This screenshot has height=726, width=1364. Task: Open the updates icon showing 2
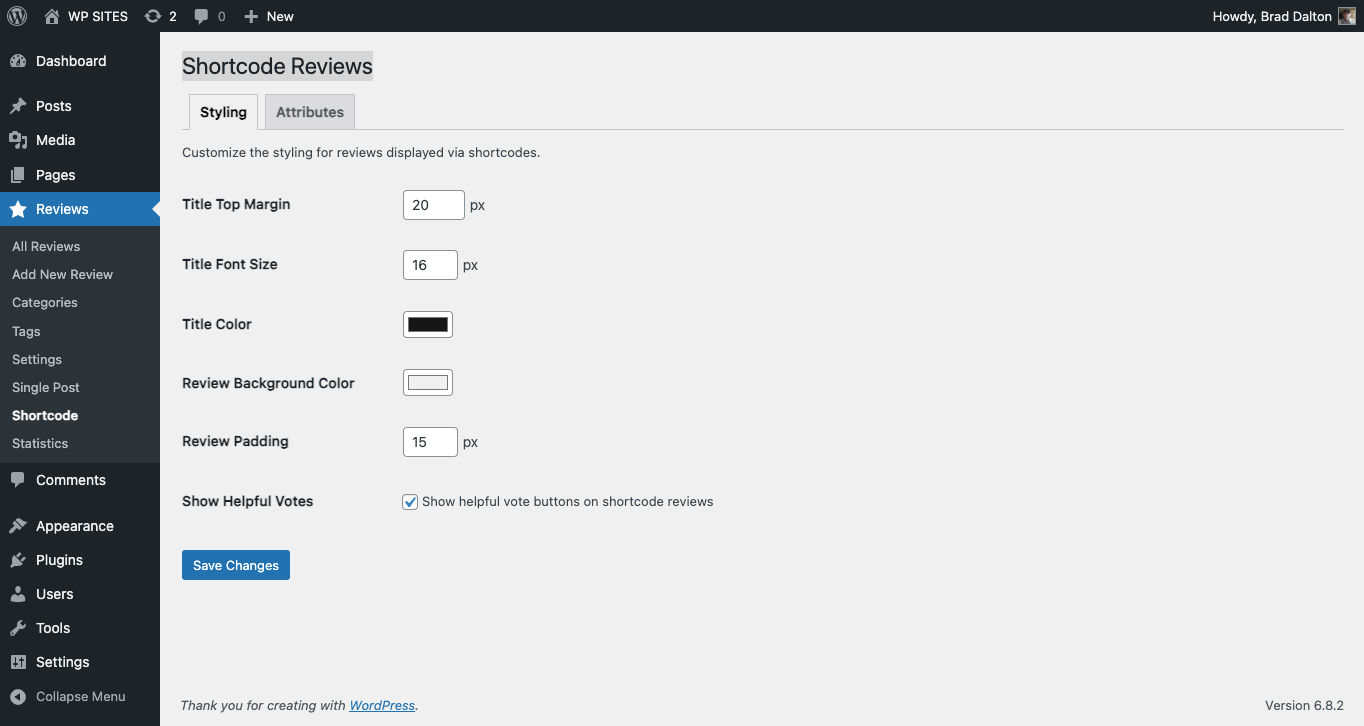click(x=152, y=16)
